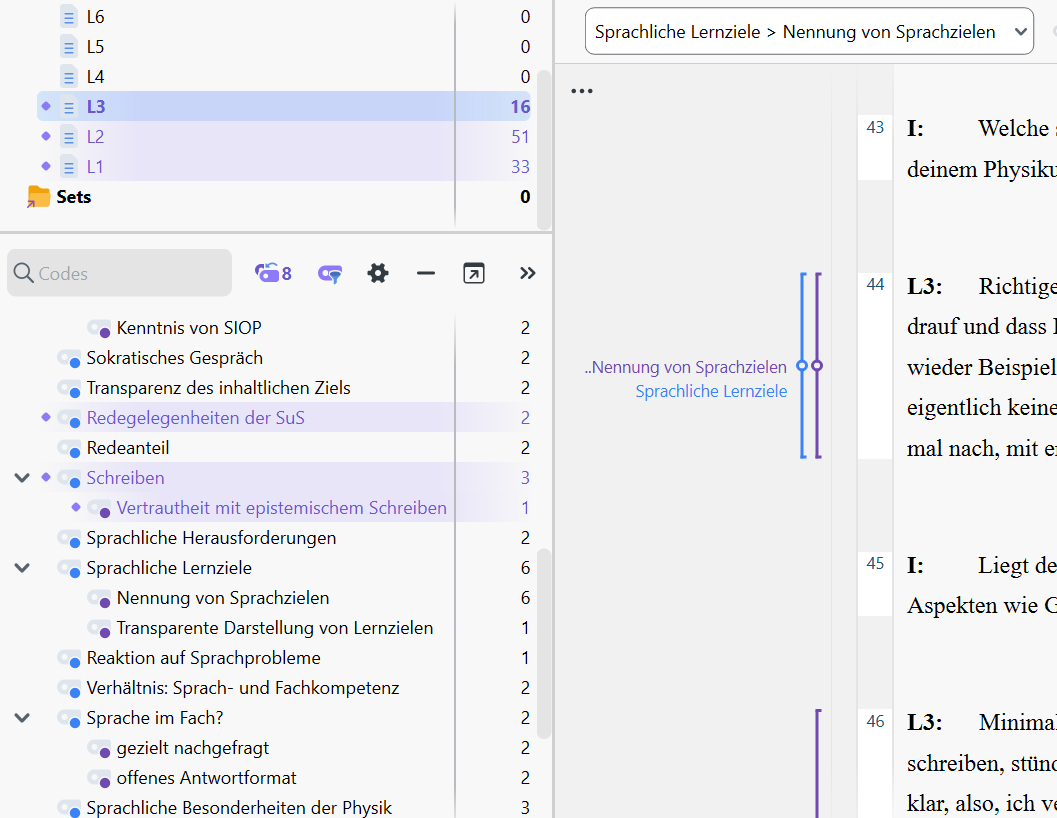The height and width of the screenshot is (818, 1057).
Task: Click code icon beside Sprachliche Herausforderungen
Action: 69,538
